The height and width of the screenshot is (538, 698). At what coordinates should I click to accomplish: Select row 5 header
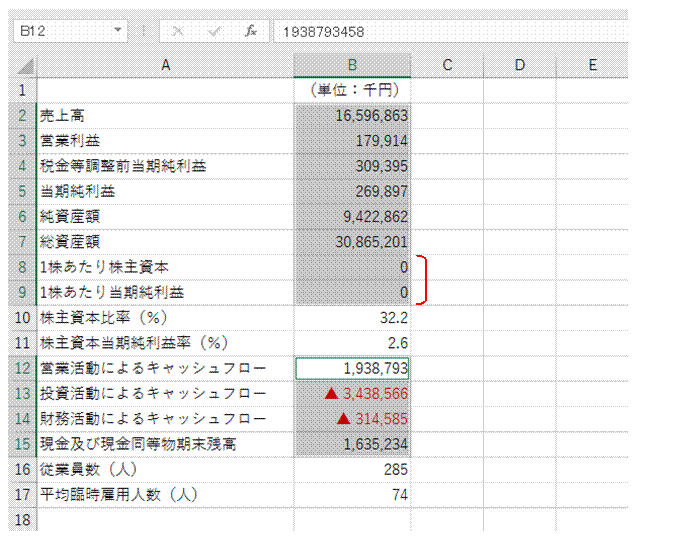22,191
